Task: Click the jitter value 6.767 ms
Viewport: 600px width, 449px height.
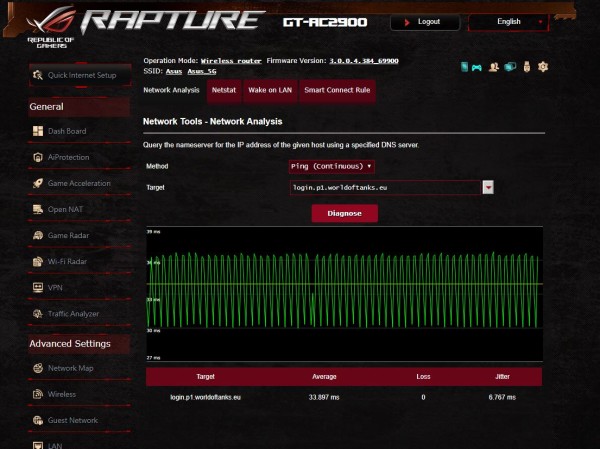Action: point(502,397)
